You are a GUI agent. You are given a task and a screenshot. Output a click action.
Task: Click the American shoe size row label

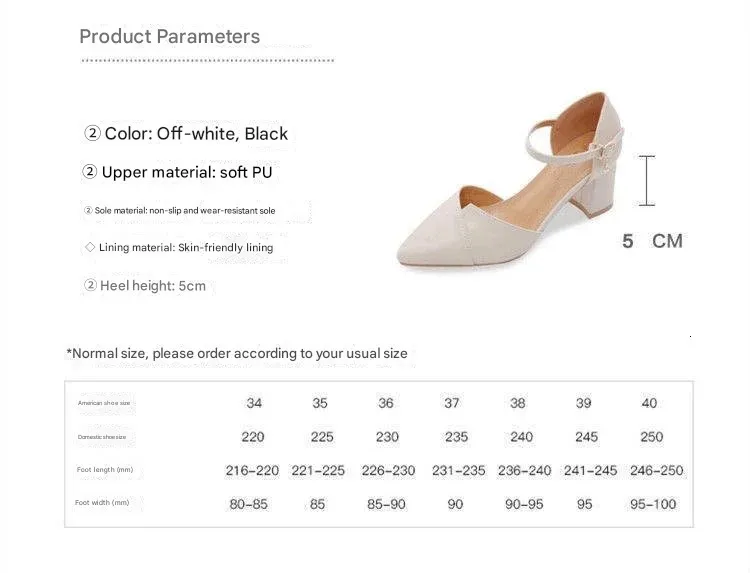pos(104,403)
